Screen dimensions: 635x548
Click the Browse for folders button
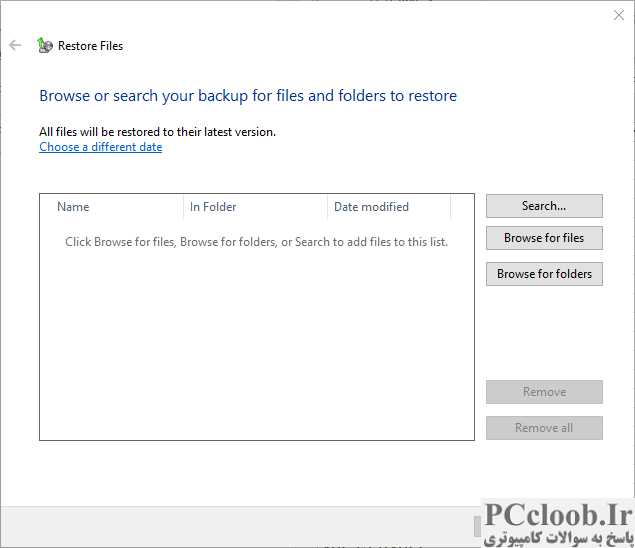tap(544, 274)
